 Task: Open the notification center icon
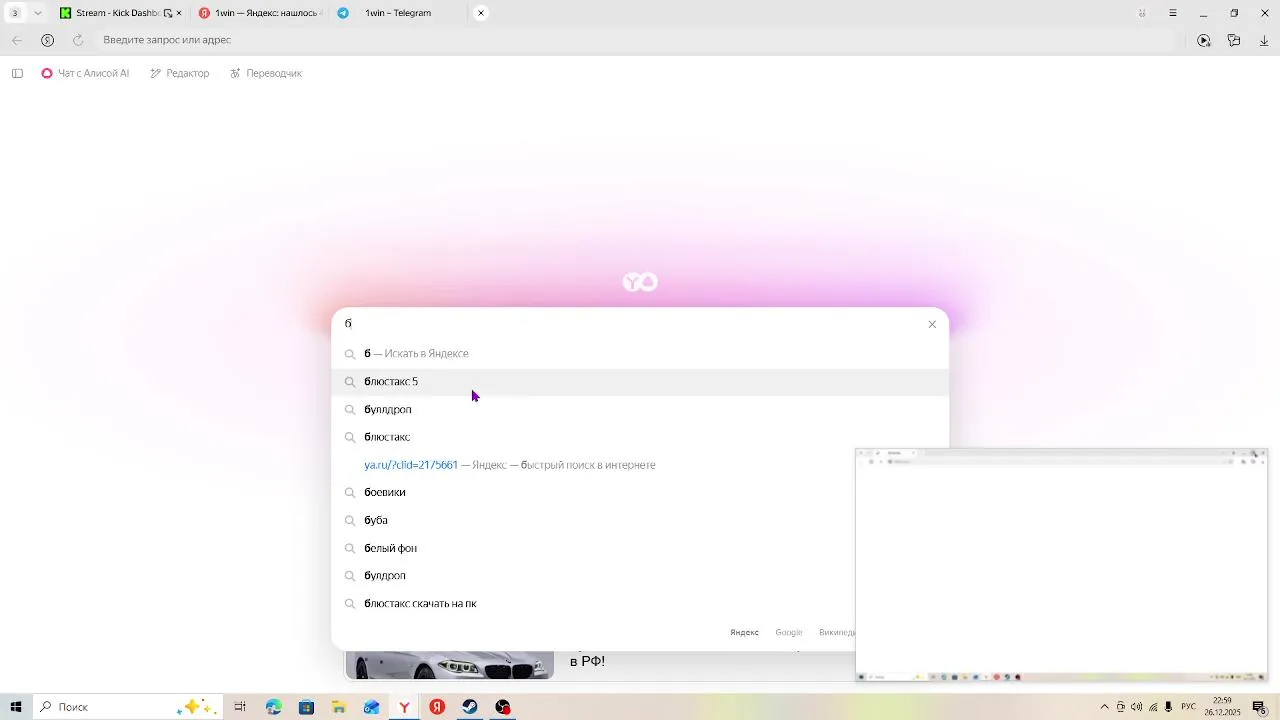(x=1260, y=707)
